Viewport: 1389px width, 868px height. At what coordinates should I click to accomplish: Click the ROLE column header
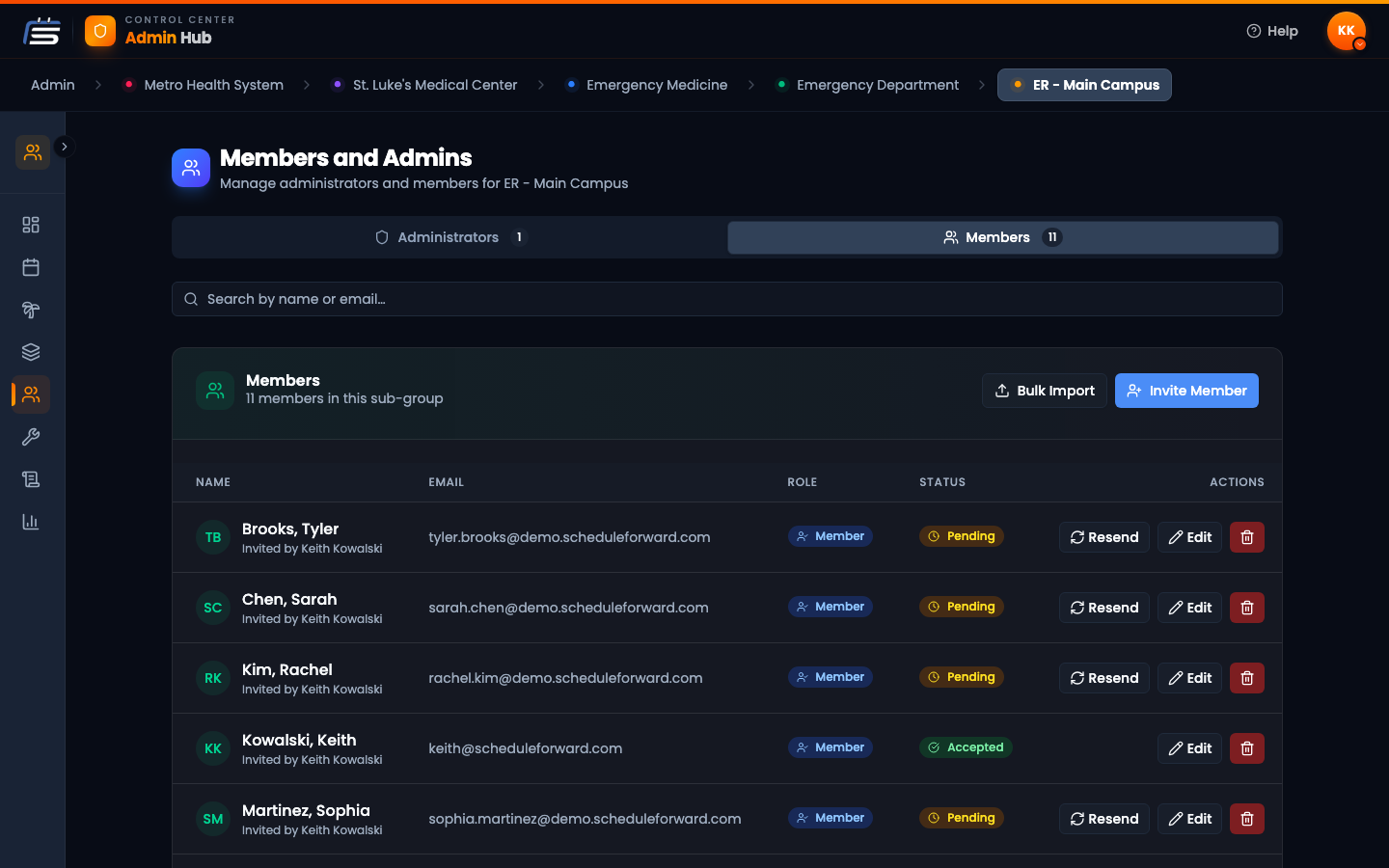pyautogui.click(x=803, y=482)
